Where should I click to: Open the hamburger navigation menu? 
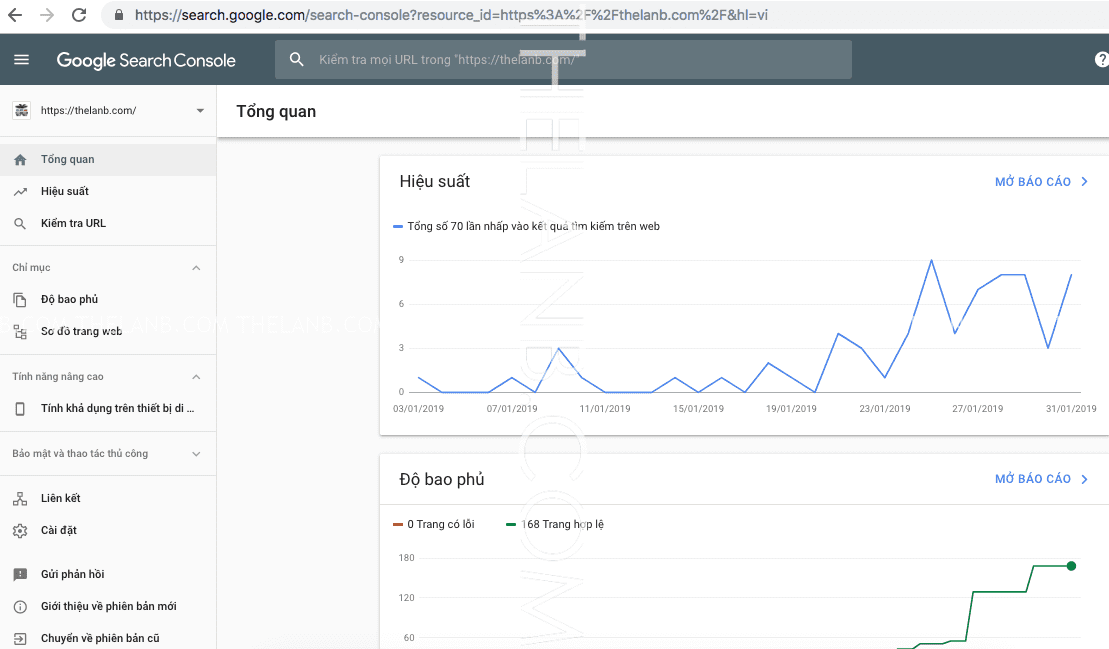tap(21, 60)
